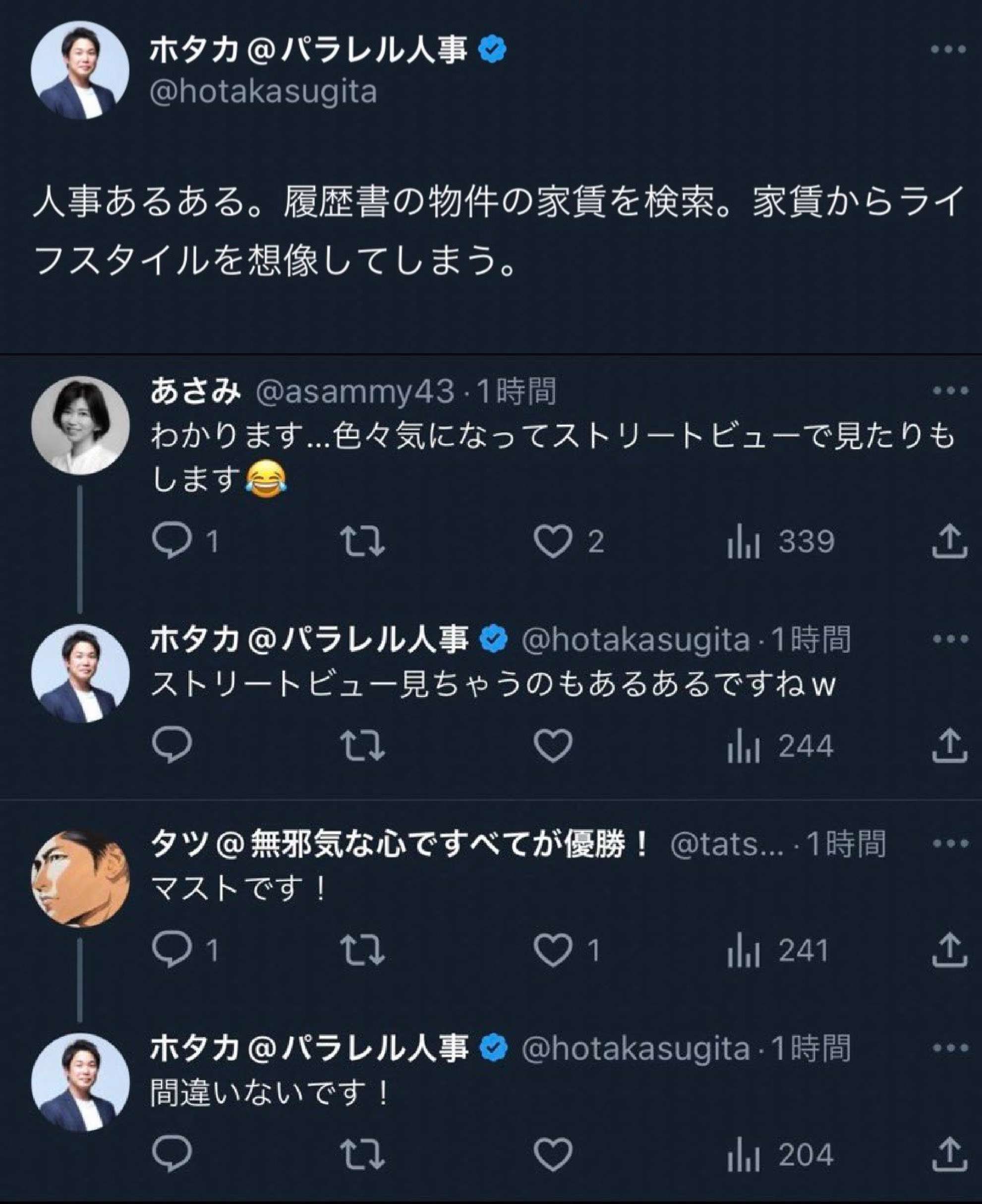The width and height of the screenshot is (982, 1204).
Task: Like the ストリートビュー見ちゃう reply
Action: click(553, 745)
